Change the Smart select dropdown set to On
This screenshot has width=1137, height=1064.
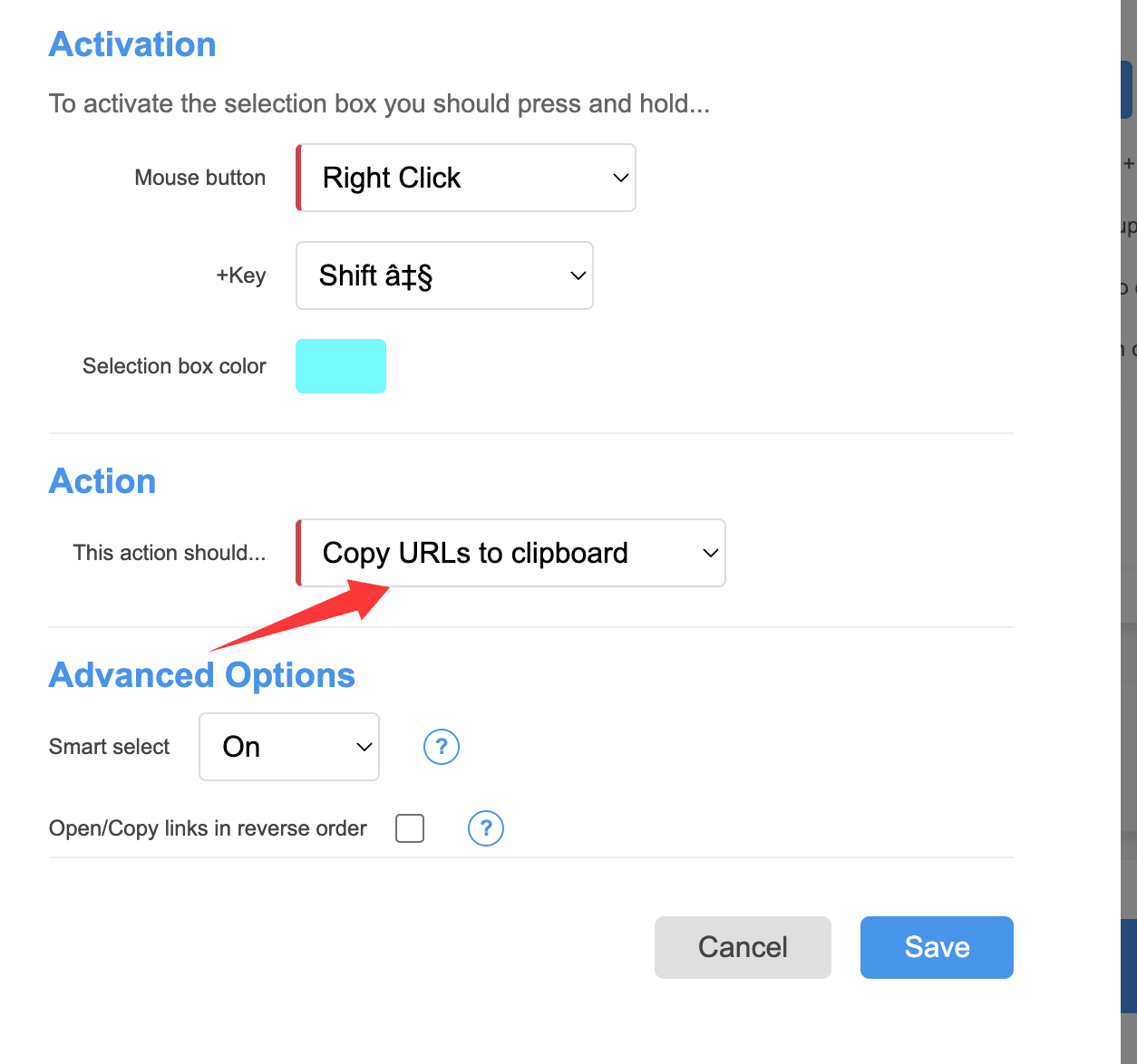pos(289,747)
